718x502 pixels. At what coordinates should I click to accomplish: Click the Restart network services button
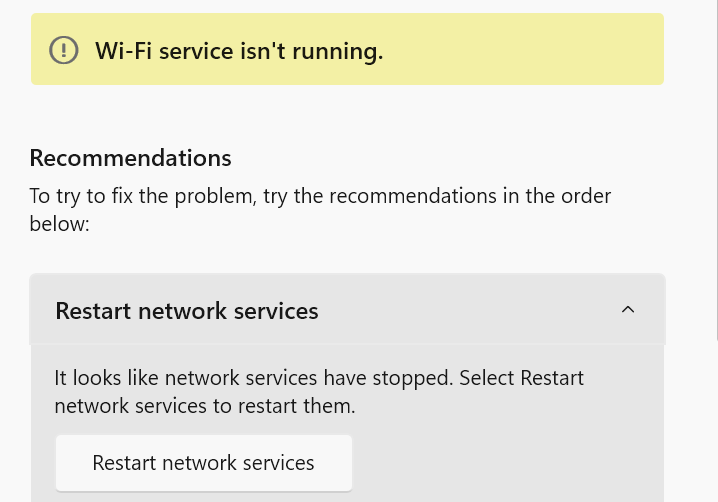[x=204, y=463]
